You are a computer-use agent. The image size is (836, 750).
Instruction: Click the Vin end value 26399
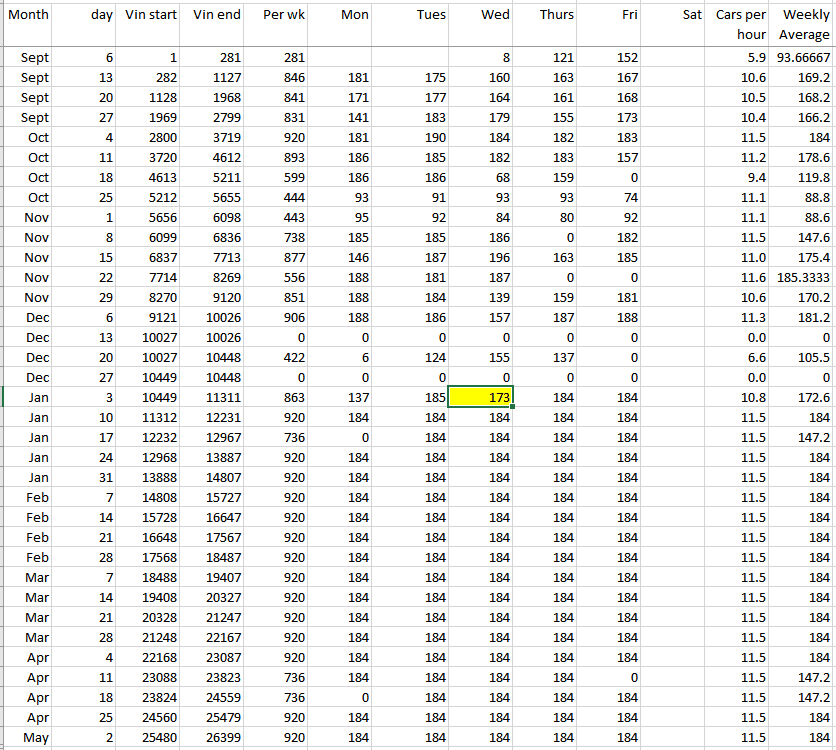(216, 738)
